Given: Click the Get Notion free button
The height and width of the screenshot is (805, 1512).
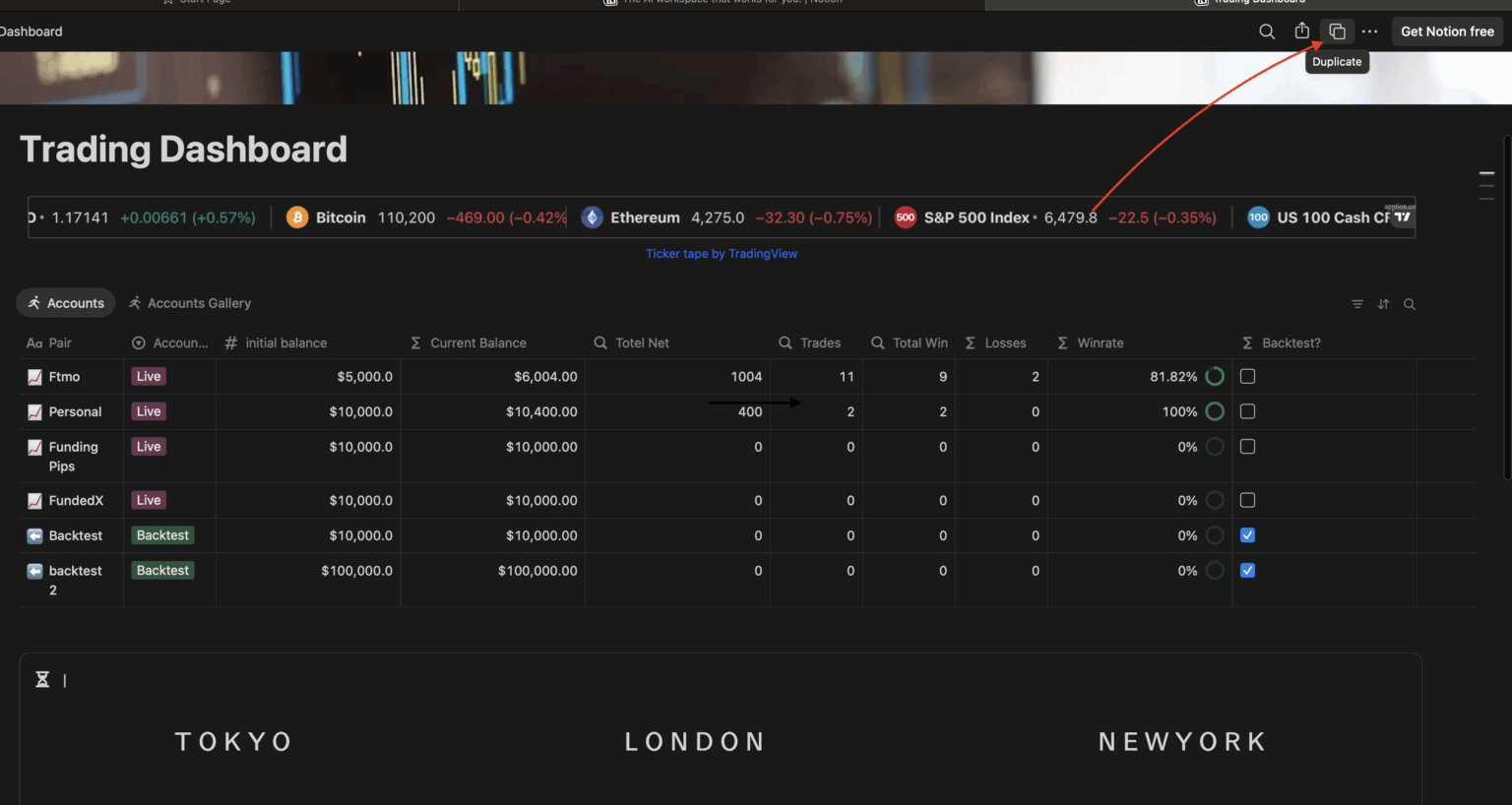Looking at the screenshot, I should click(x=1447, y=31).
